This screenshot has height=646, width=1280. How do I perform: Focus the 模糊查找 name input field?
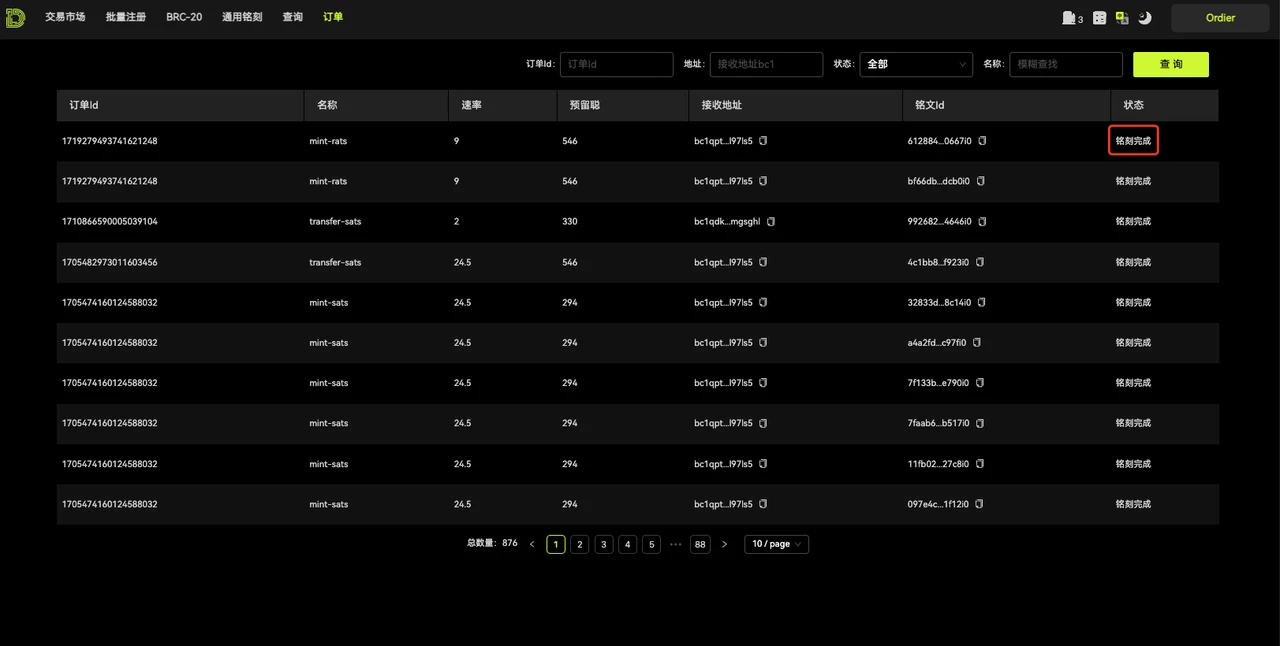(1066, 64)
